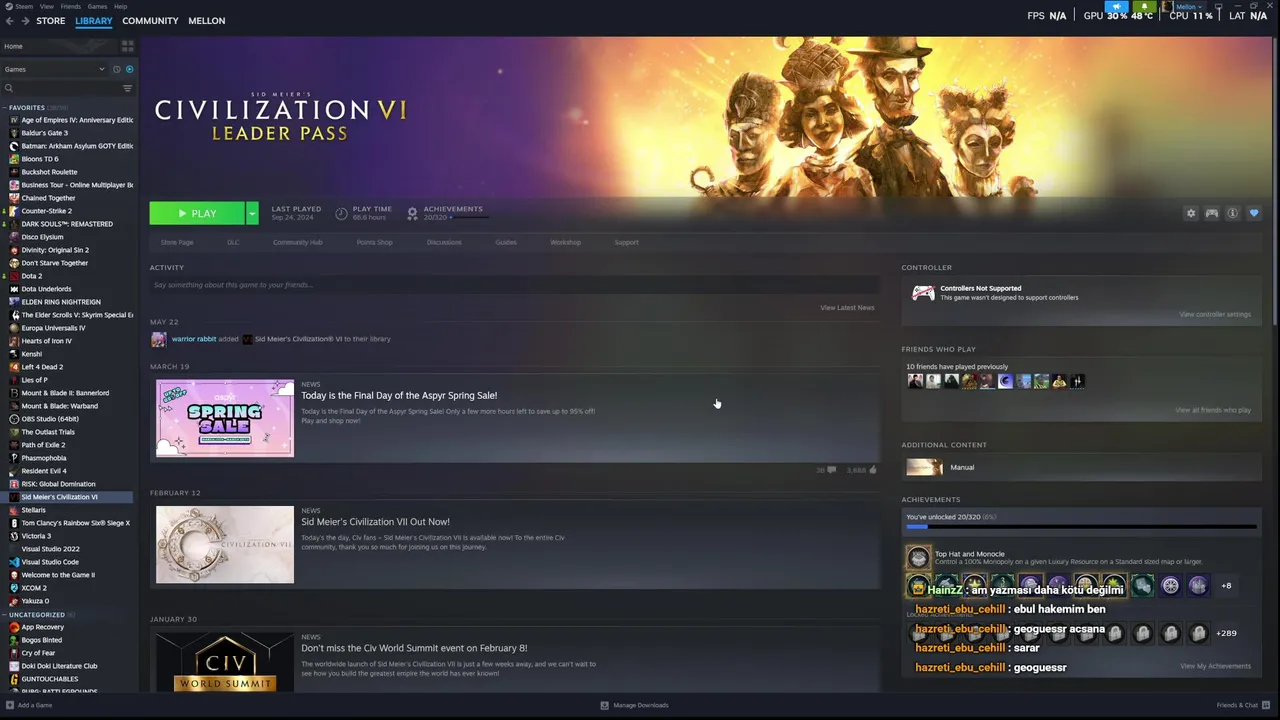Open game info icon

click(1232, 213)
